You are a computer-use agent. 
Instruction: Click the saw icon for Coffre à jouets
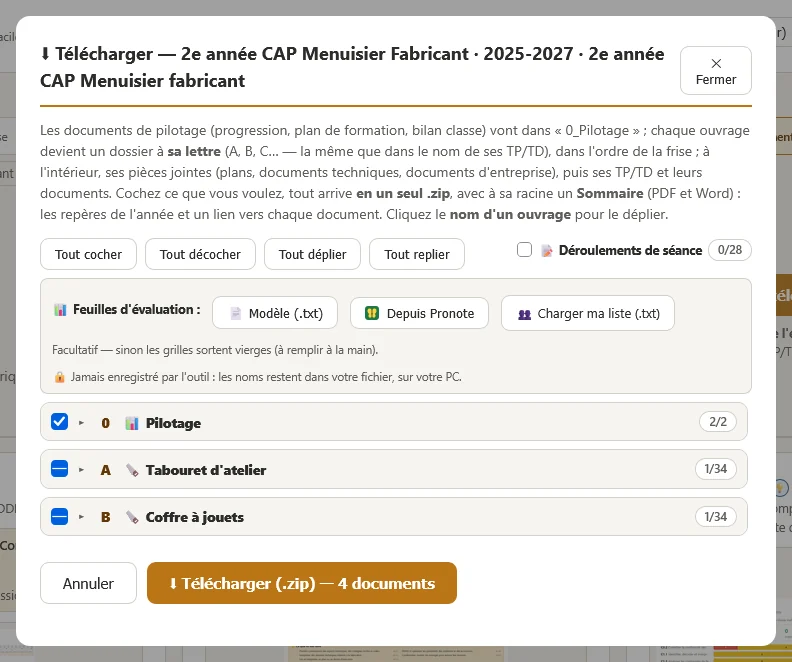(132, 518)
